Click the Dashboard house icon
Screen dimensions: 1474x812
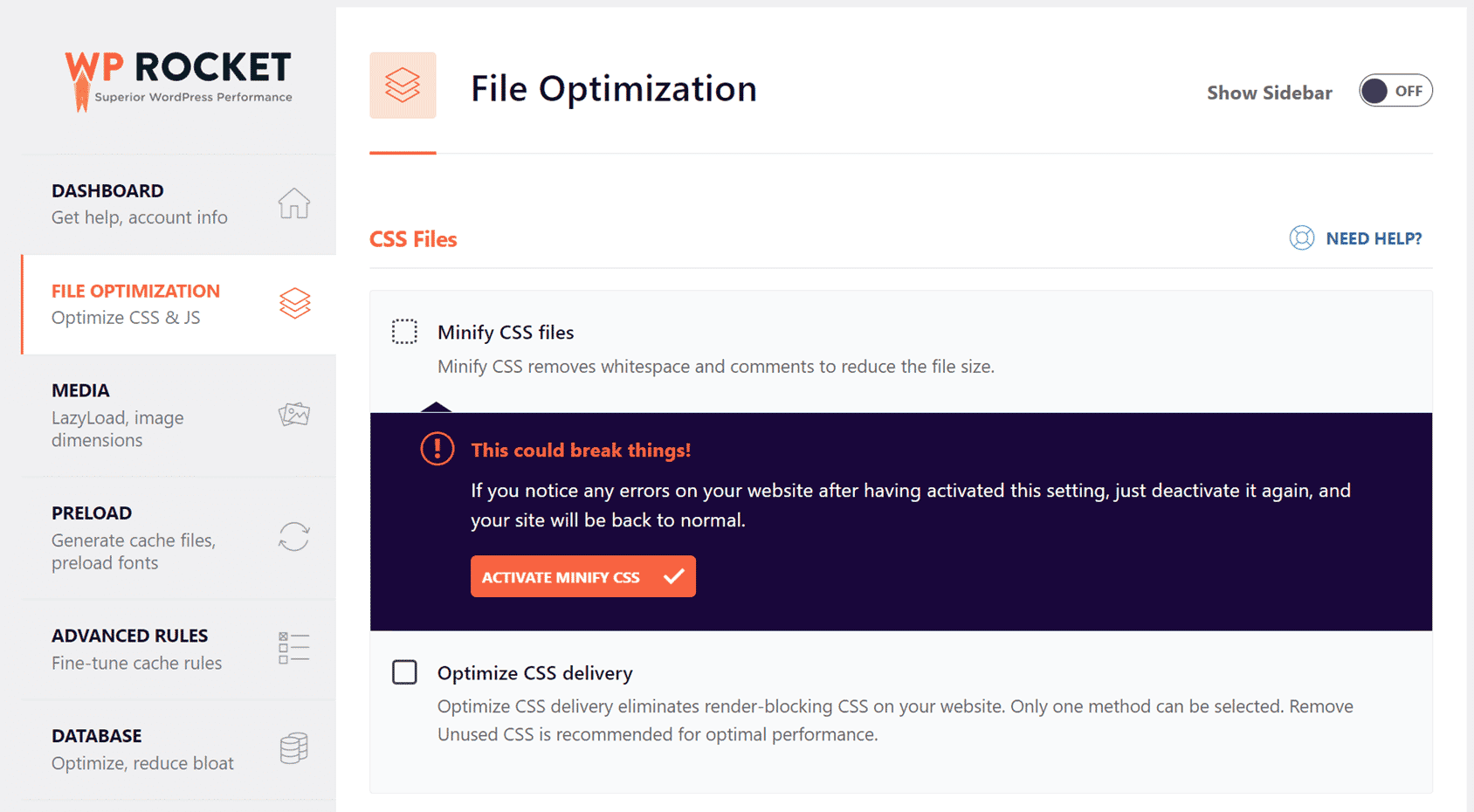[294, 203]
